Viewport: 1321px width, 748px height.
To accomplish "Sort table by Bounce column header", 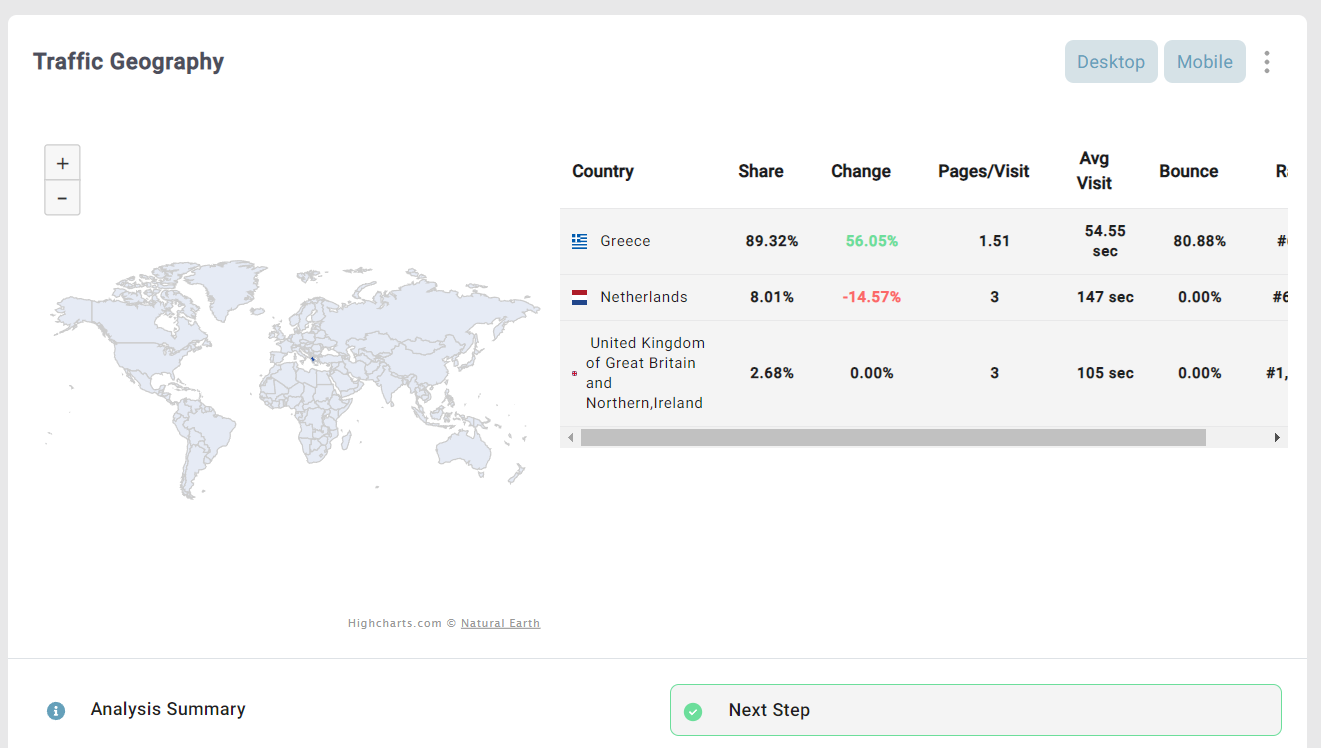I will pyautogui.click(x=1188, y=171).
